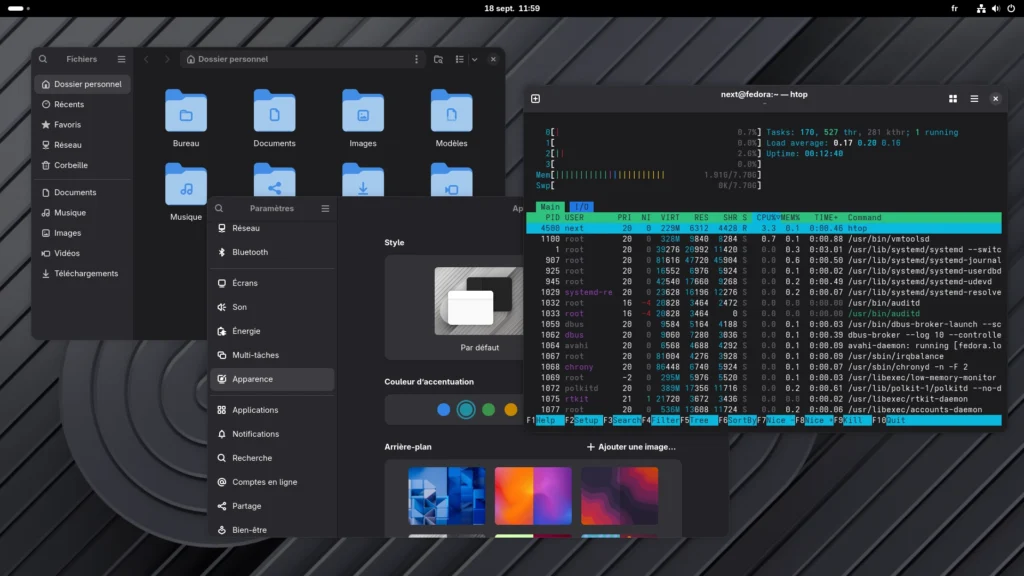Open the Musique folder icon

186,186
